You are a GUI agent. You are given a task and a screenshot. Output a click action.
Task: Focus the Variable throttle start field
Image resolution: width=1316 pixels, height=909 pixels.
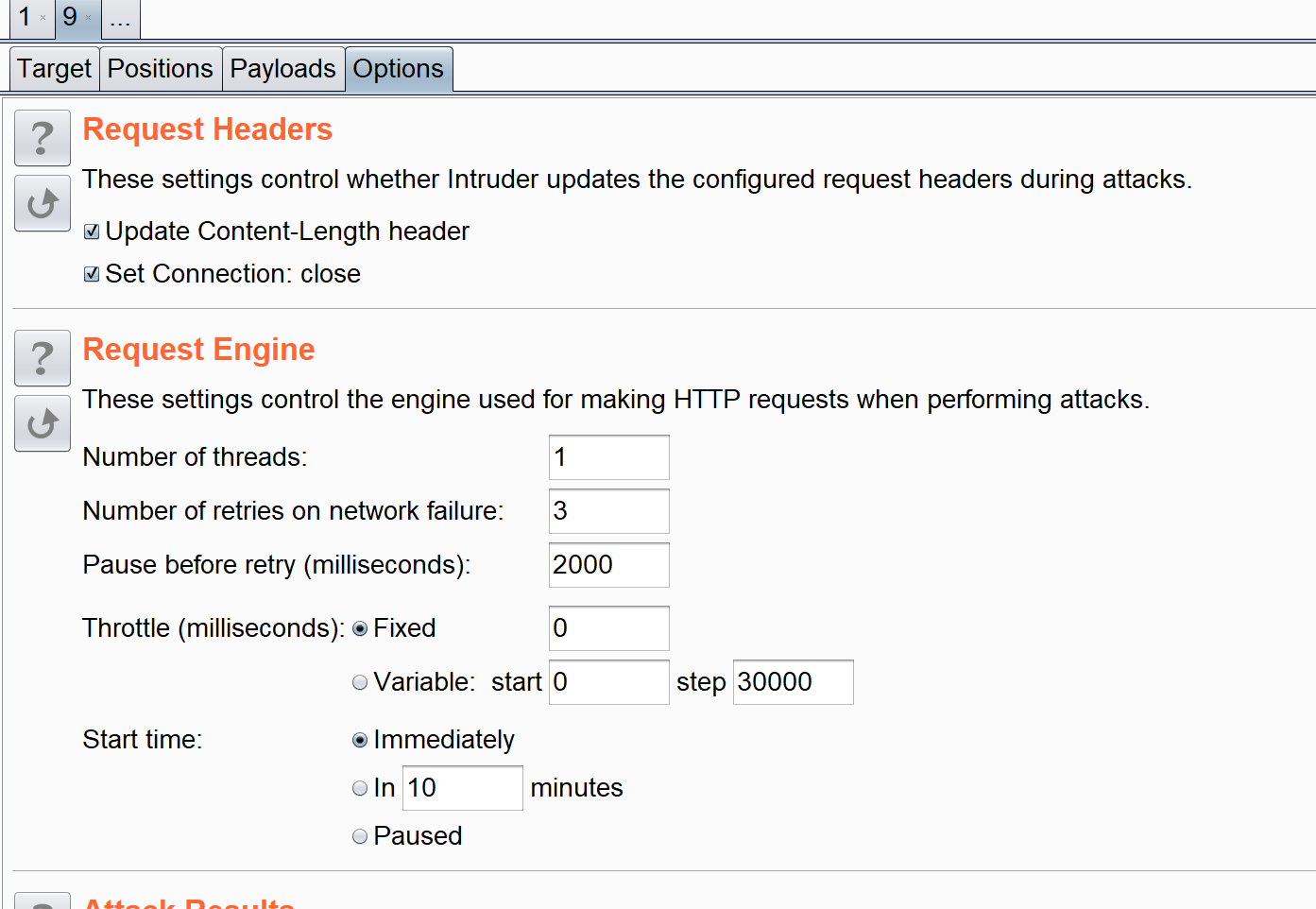(x=609, y=682)
